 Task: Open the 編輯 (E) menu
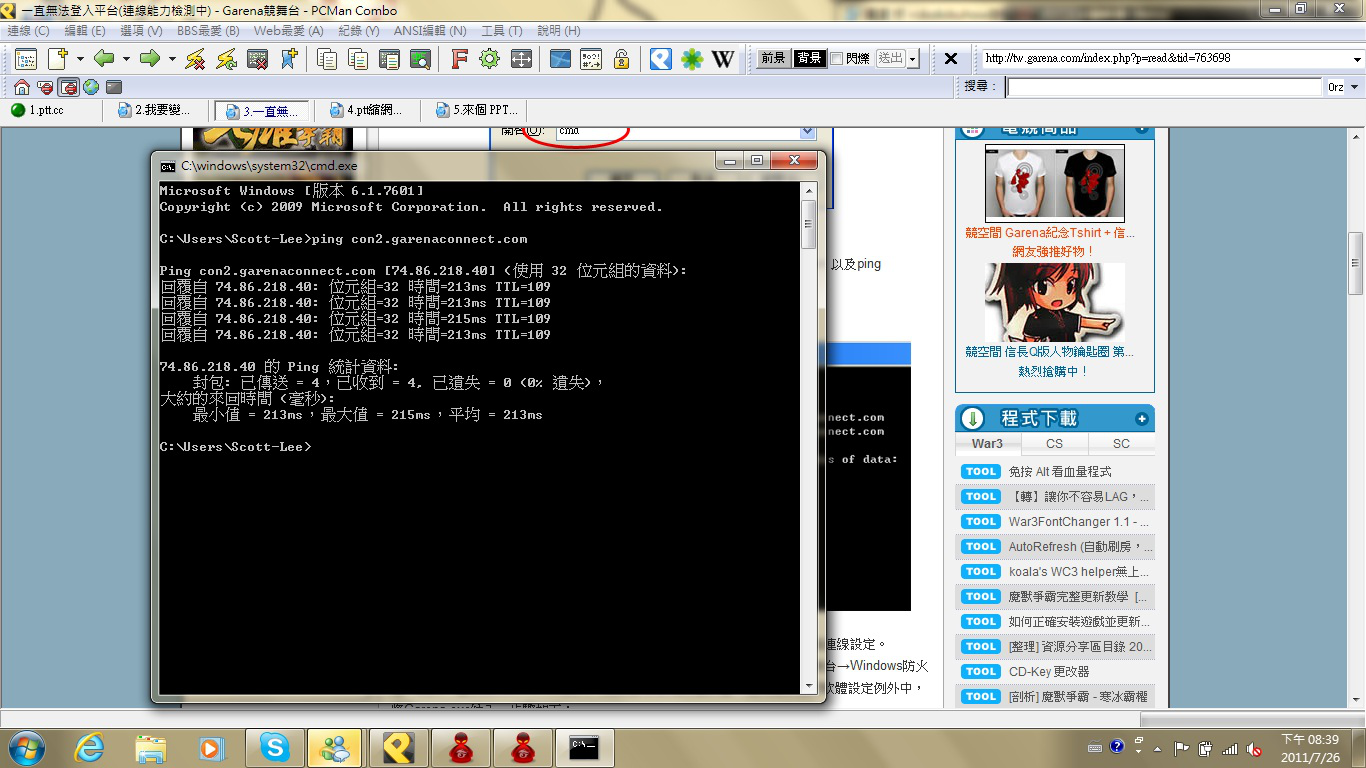click(x=85, y=31)
